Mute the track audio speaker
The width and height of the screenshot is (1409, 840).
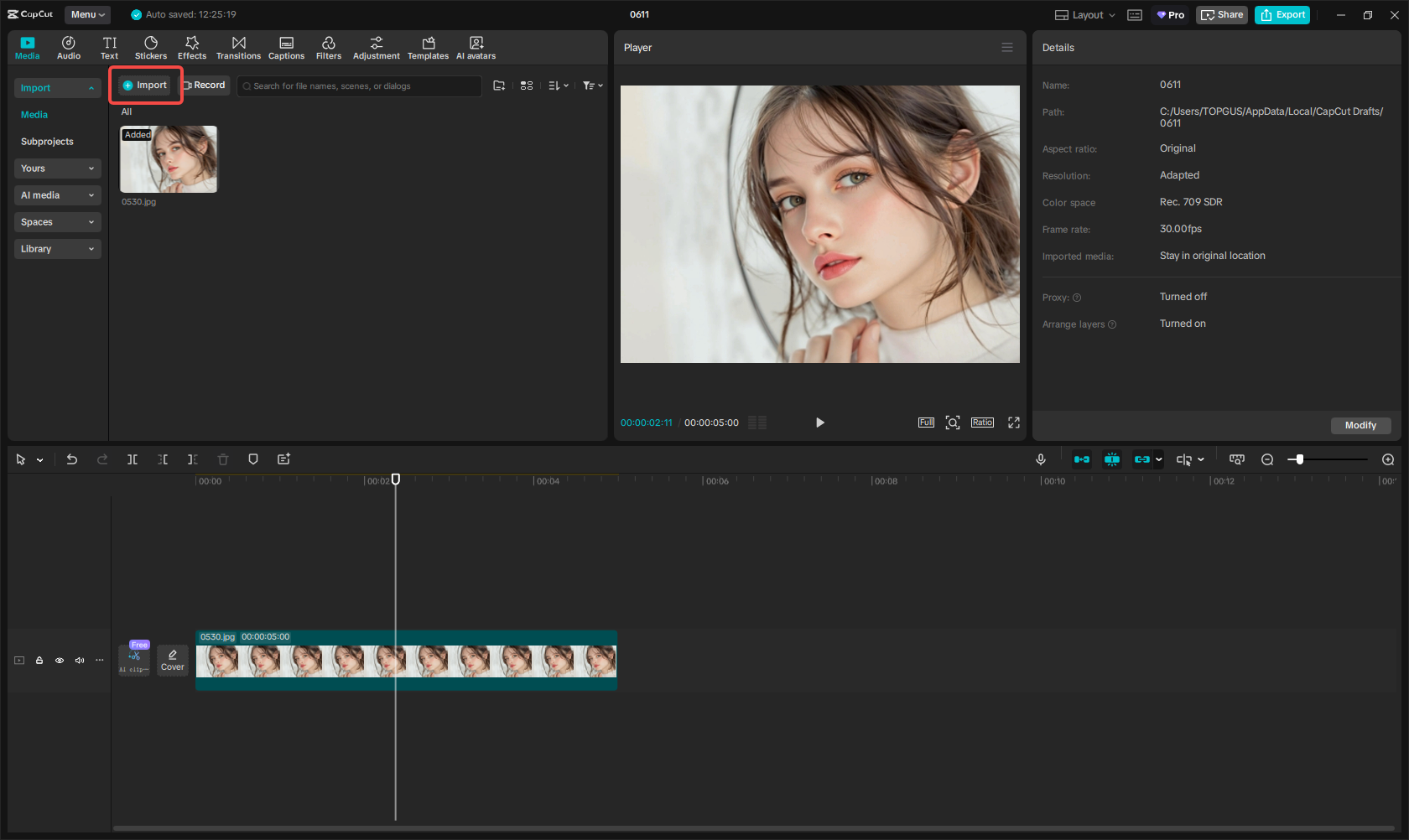click(80, 661)
